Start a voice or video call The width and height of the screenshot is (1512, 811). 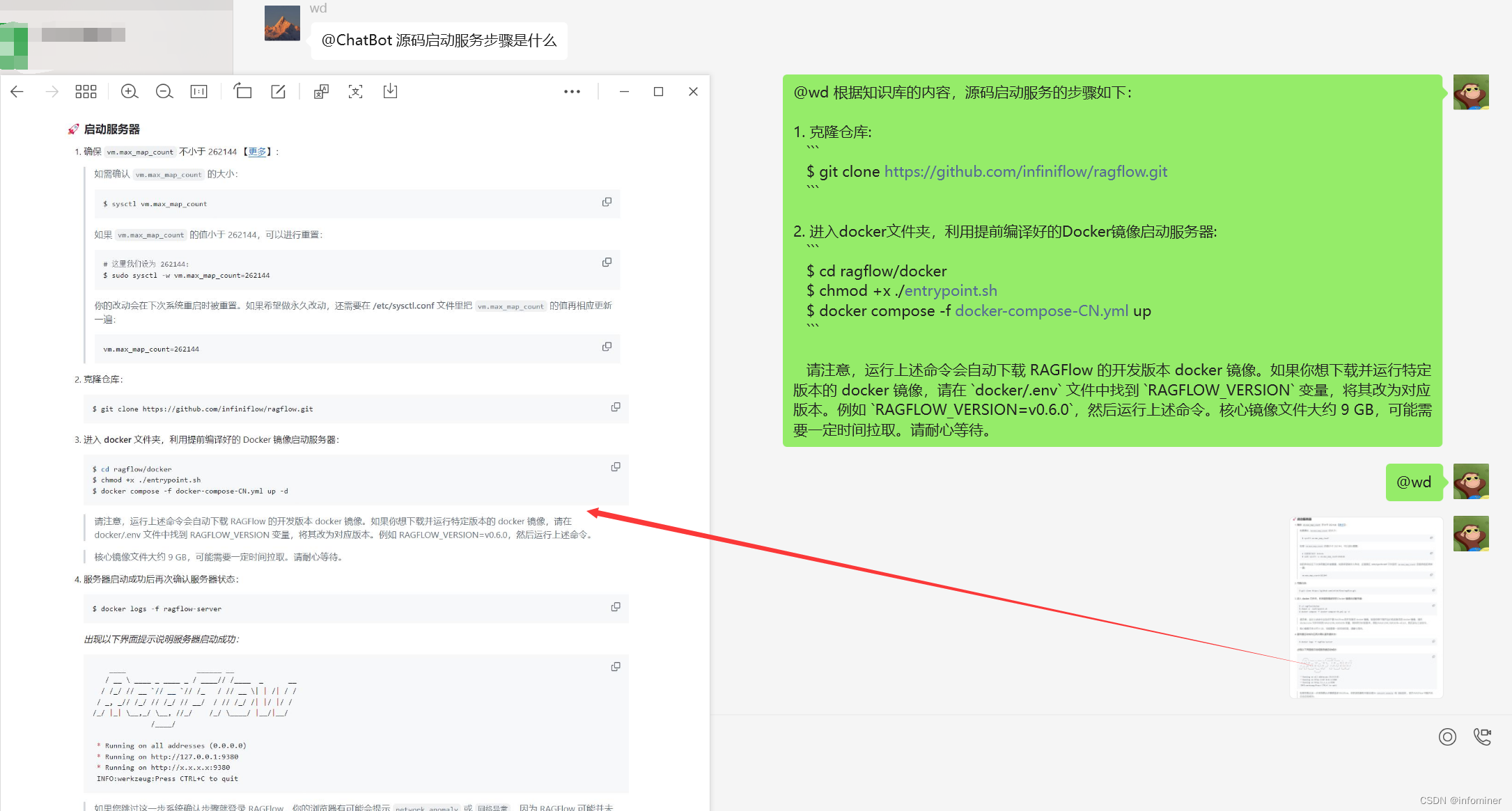(x=1483, y=737)
